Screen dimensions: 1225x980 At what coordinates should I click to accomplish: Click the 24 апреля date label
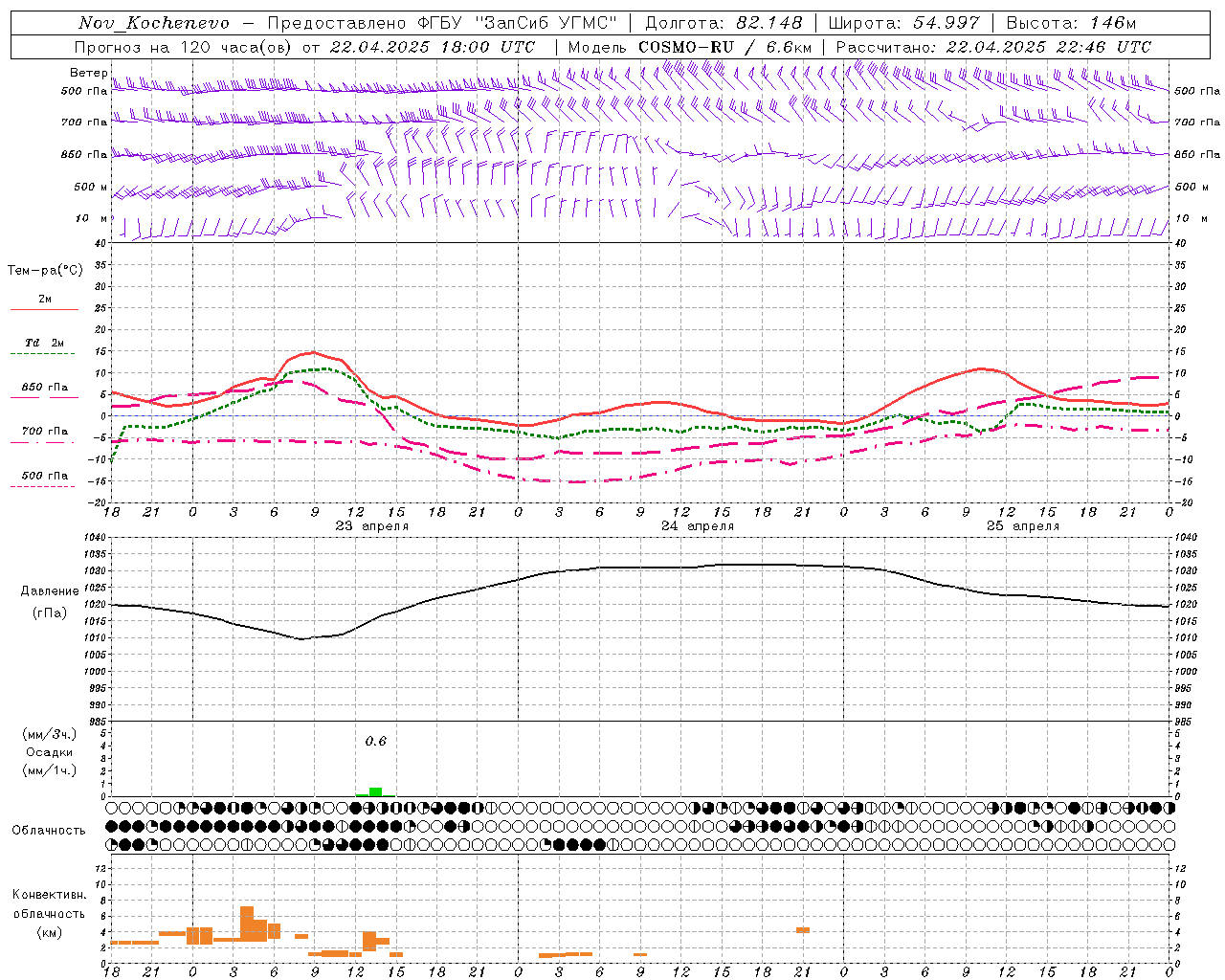(698, 526)
